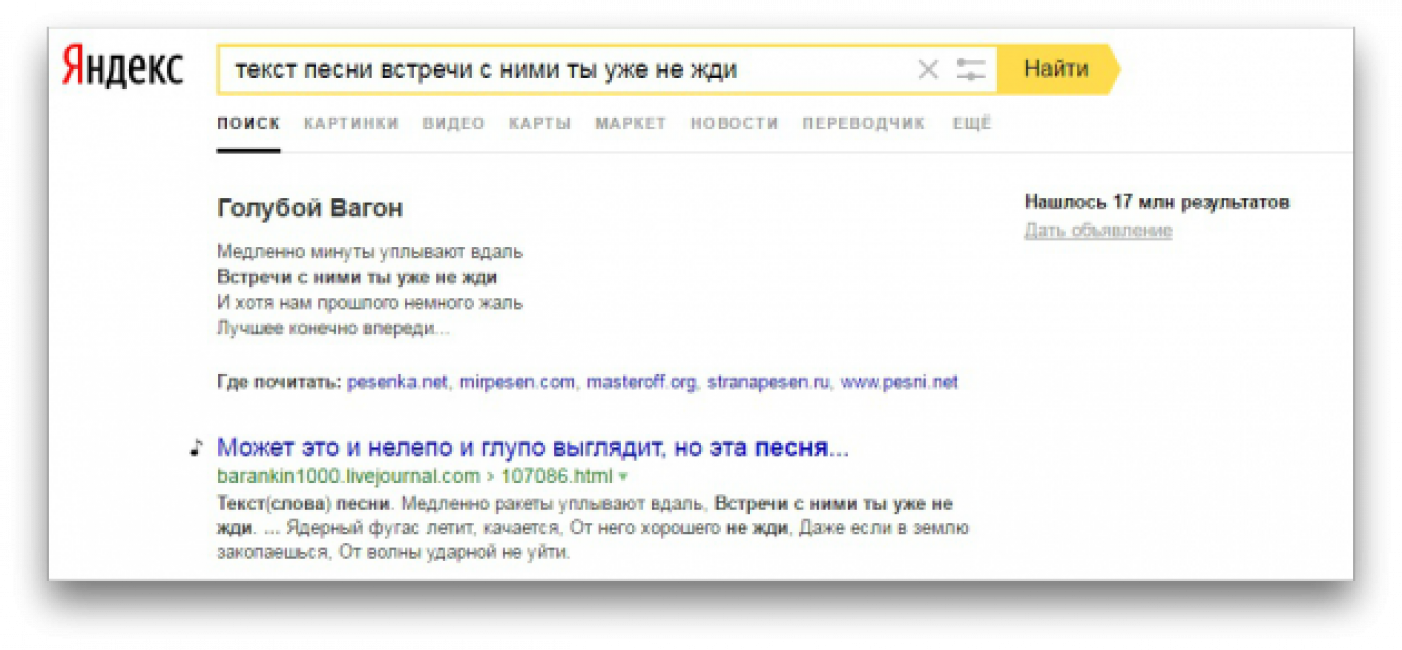Go to Карты tab
Screen dimensions: 1402x650
pyautogui.click(x=539, y=124)
